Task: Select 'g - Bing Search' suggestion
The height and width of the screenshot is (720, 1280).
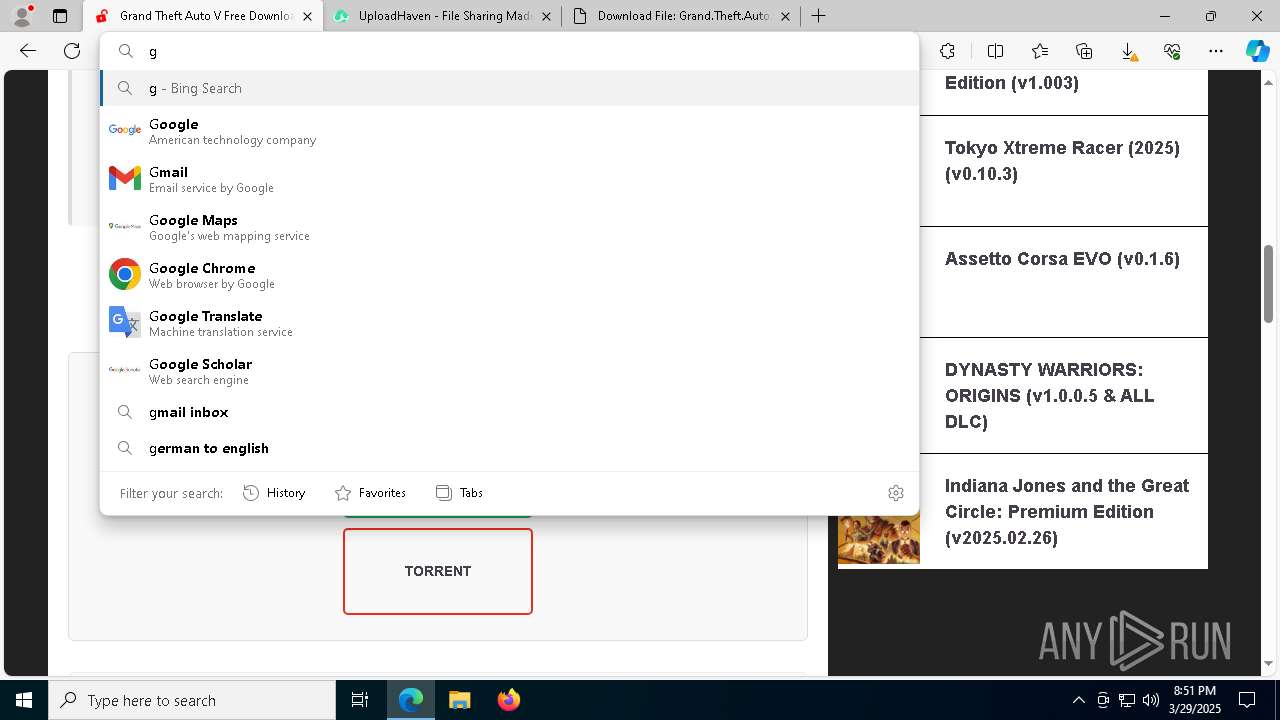Action: tap(509, 88)
